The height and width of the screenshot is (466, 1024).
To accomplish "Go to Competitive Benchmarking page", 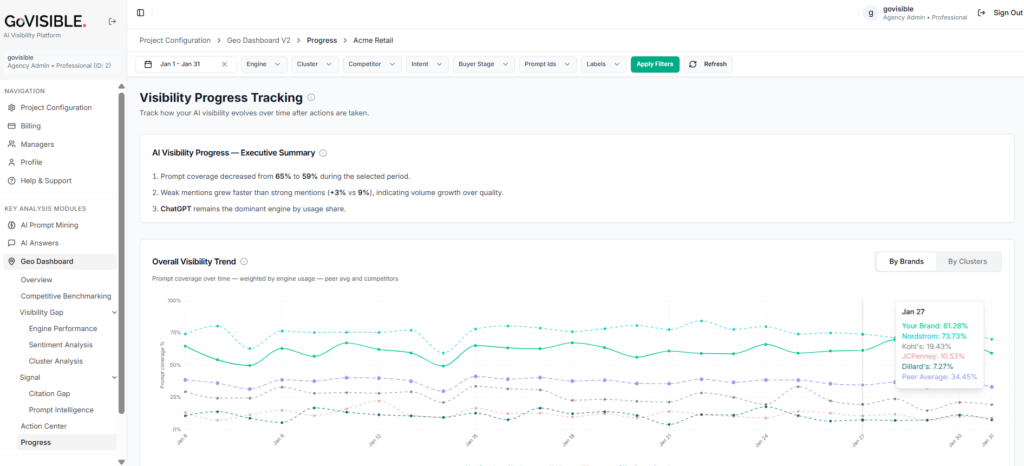I will tap(66, 296).
